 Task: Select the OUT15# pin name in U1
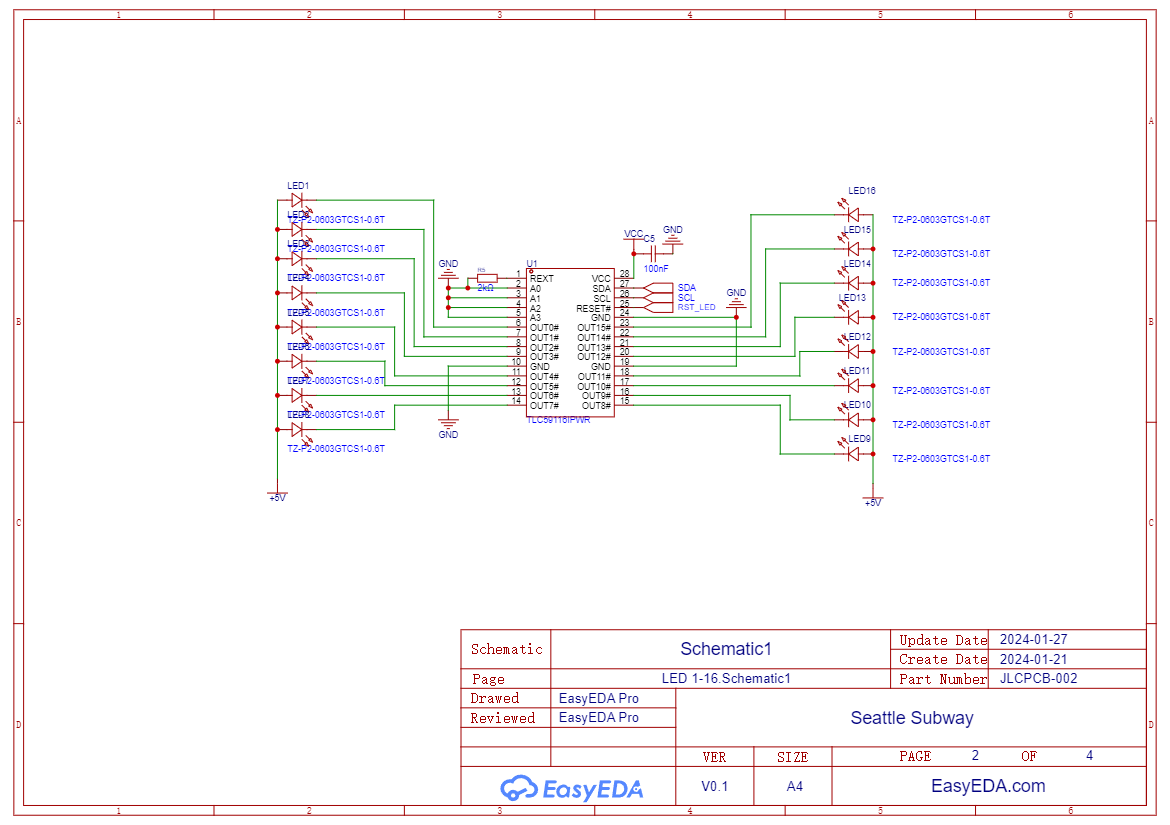(594, 327)
